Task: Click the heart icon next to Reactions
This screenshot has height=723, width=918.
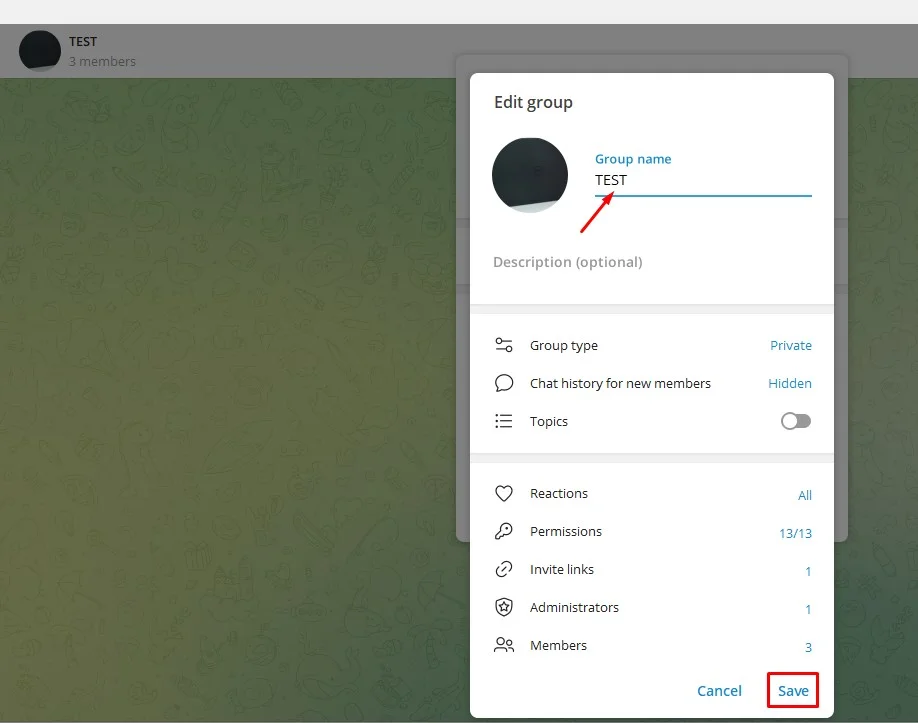Action: click(x=504, y=493)
